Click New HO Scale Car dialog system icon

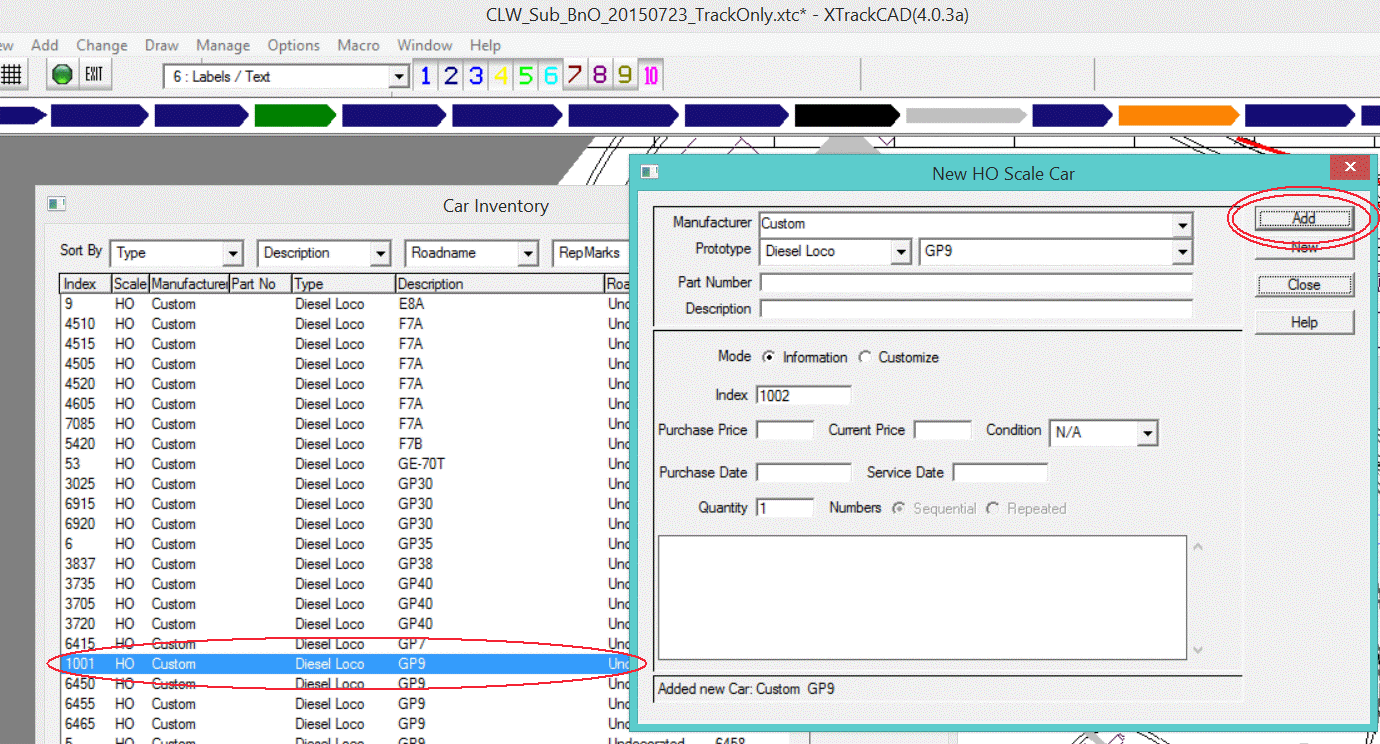click(x=650, y=172)
